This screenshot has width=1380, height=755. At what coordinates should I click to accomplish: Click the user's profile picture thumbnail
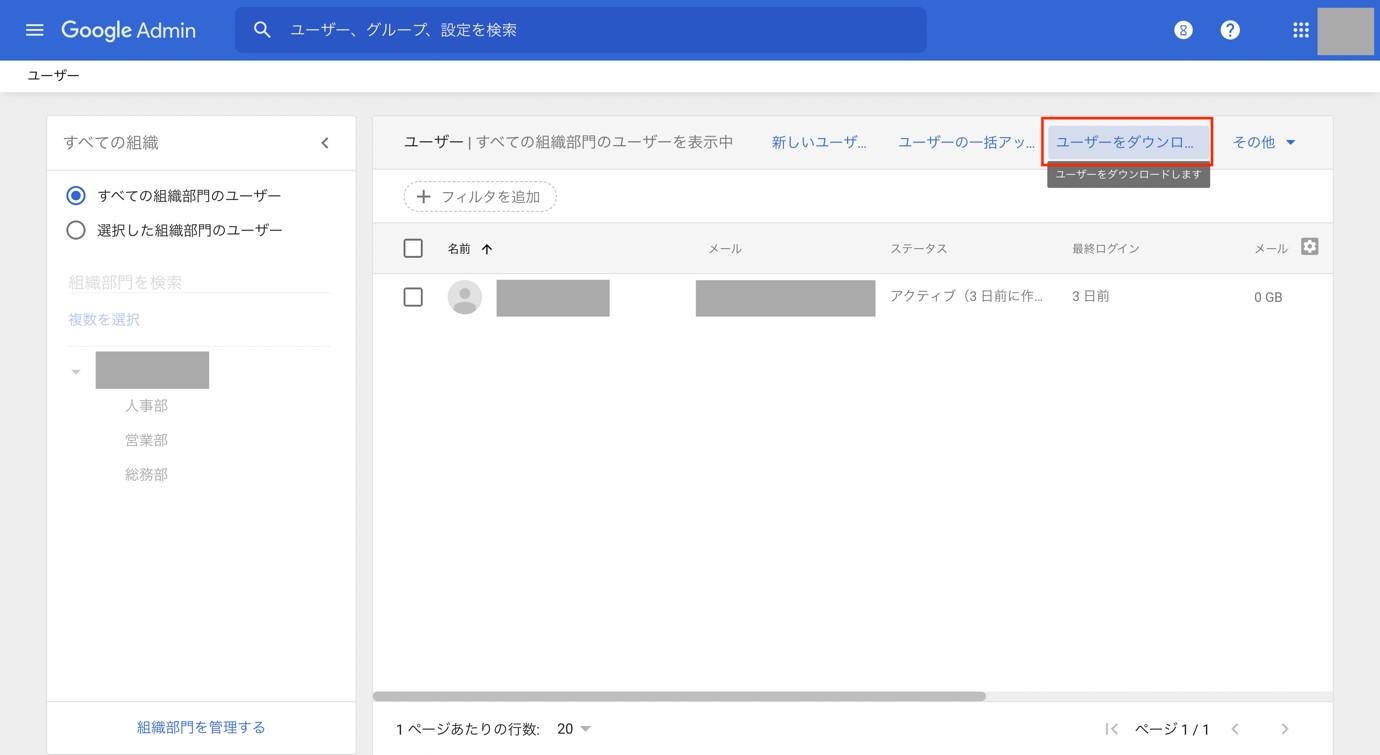click(x=464, y=297)
